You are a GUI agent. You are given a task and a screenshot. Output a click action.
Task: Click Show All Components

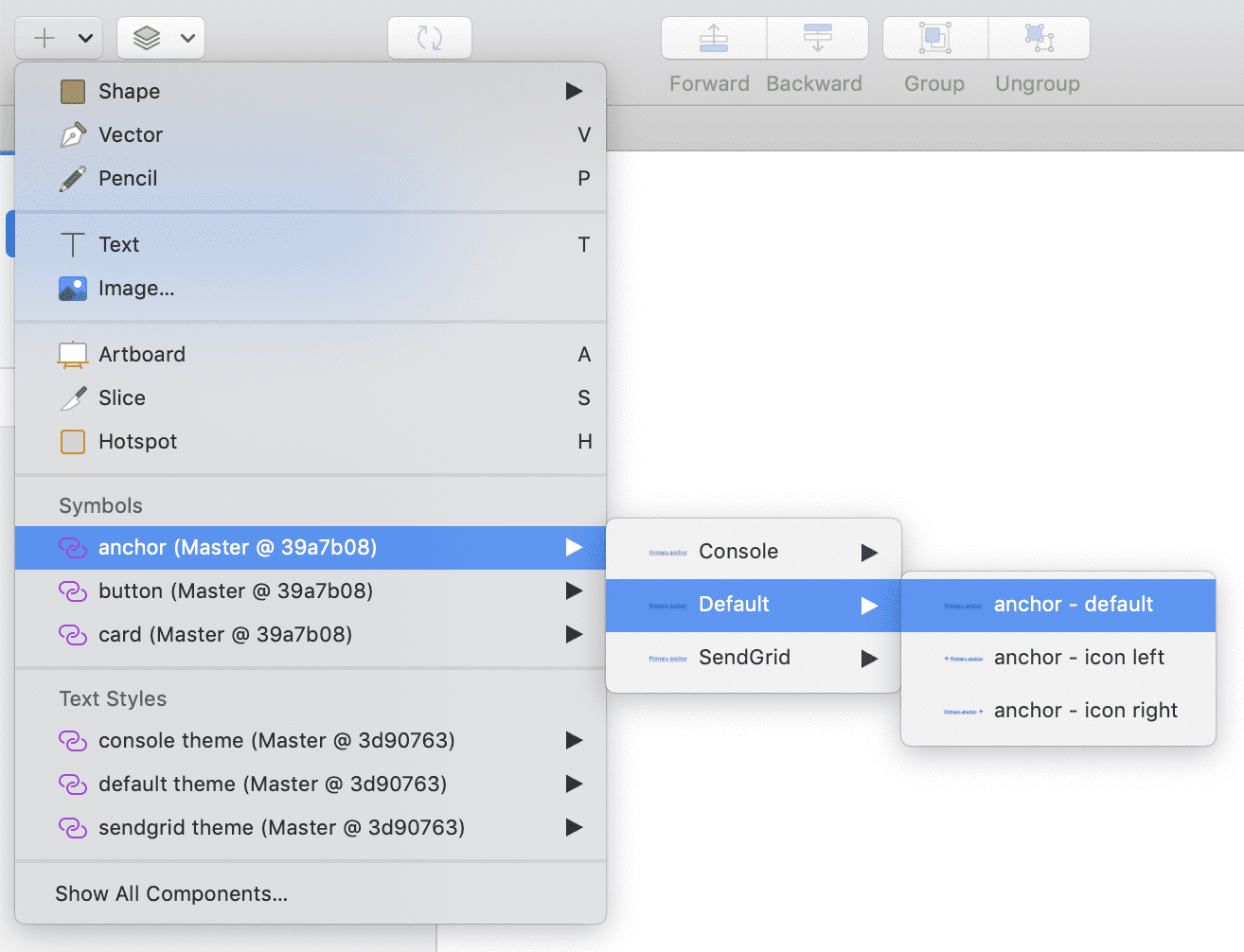[170, 893]
